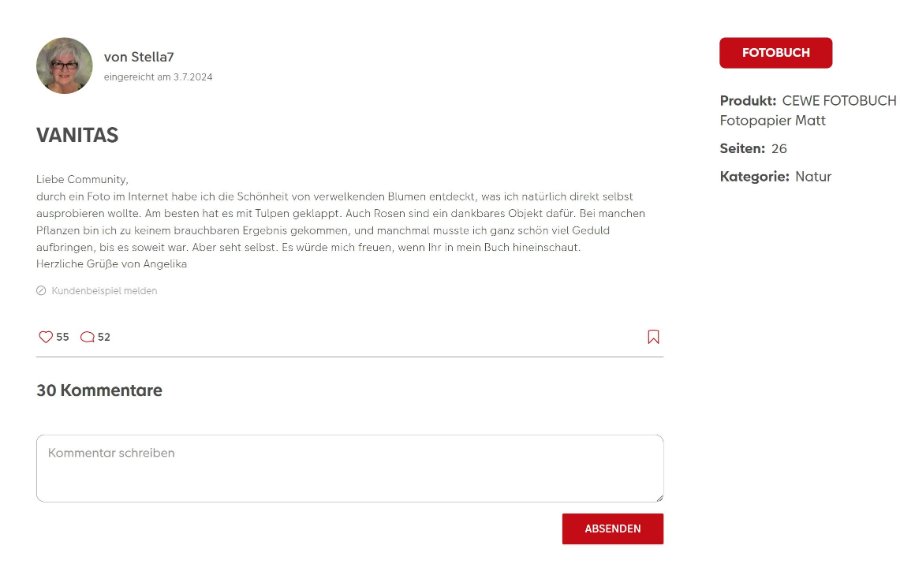
Task: Select the Natur category value
Action: [813, 177]
